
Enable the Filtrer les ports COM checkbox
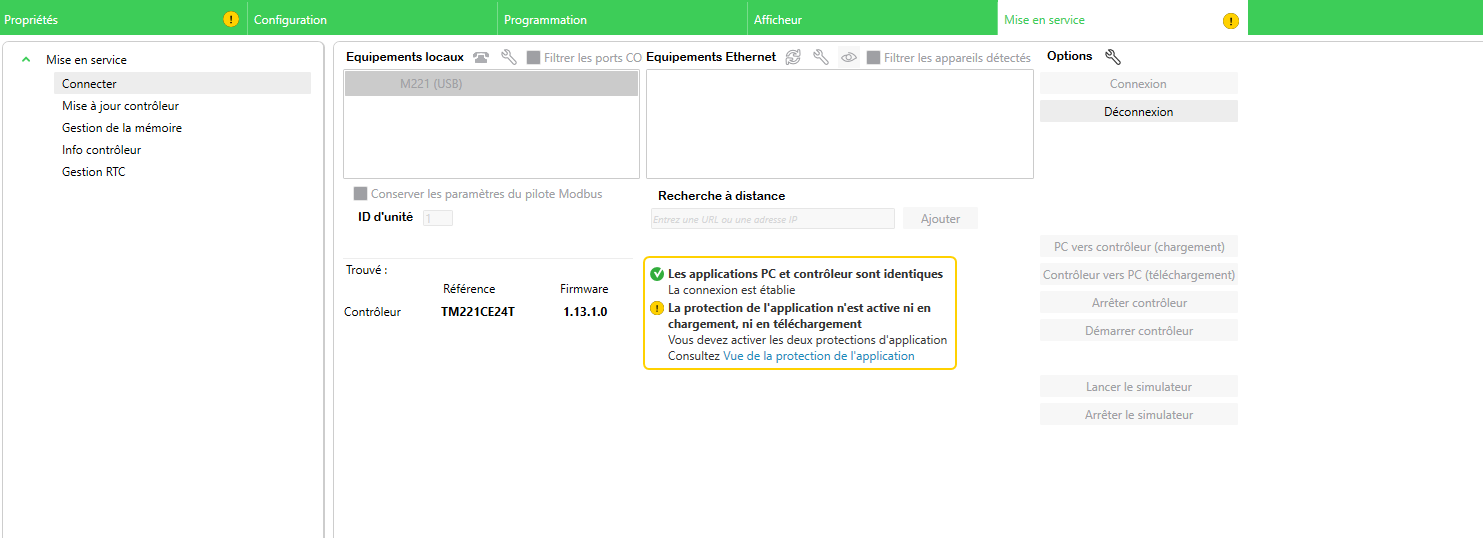(x=534, y=58)
